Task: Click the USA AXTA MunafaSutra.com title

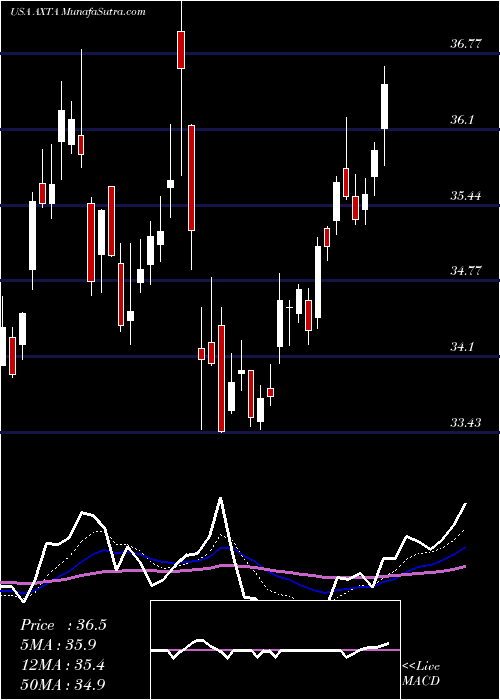Action: point(78,12)
